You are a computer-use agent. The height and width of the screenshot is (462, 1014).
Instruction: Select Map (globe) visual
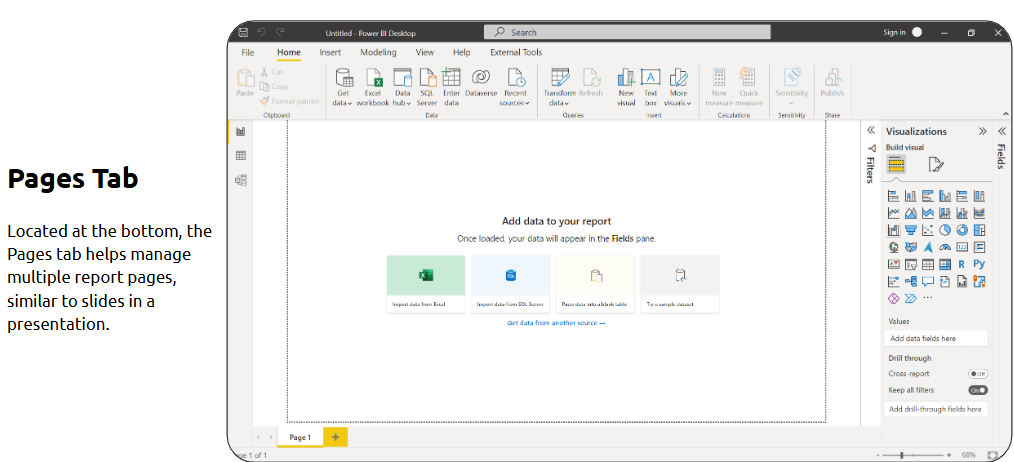(894, 247)
